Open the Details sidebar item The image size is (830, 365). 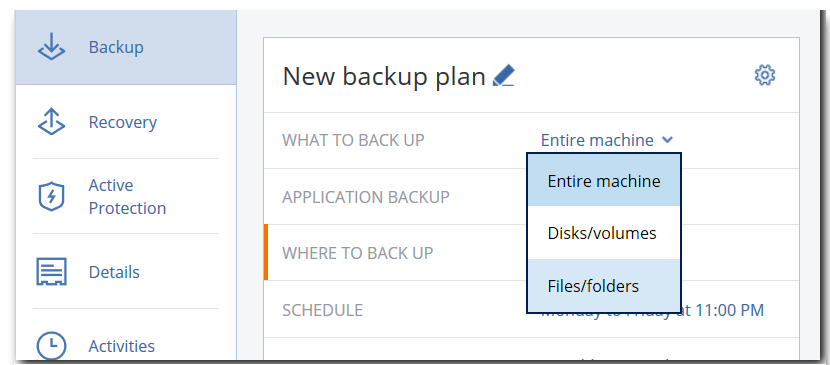126,272
